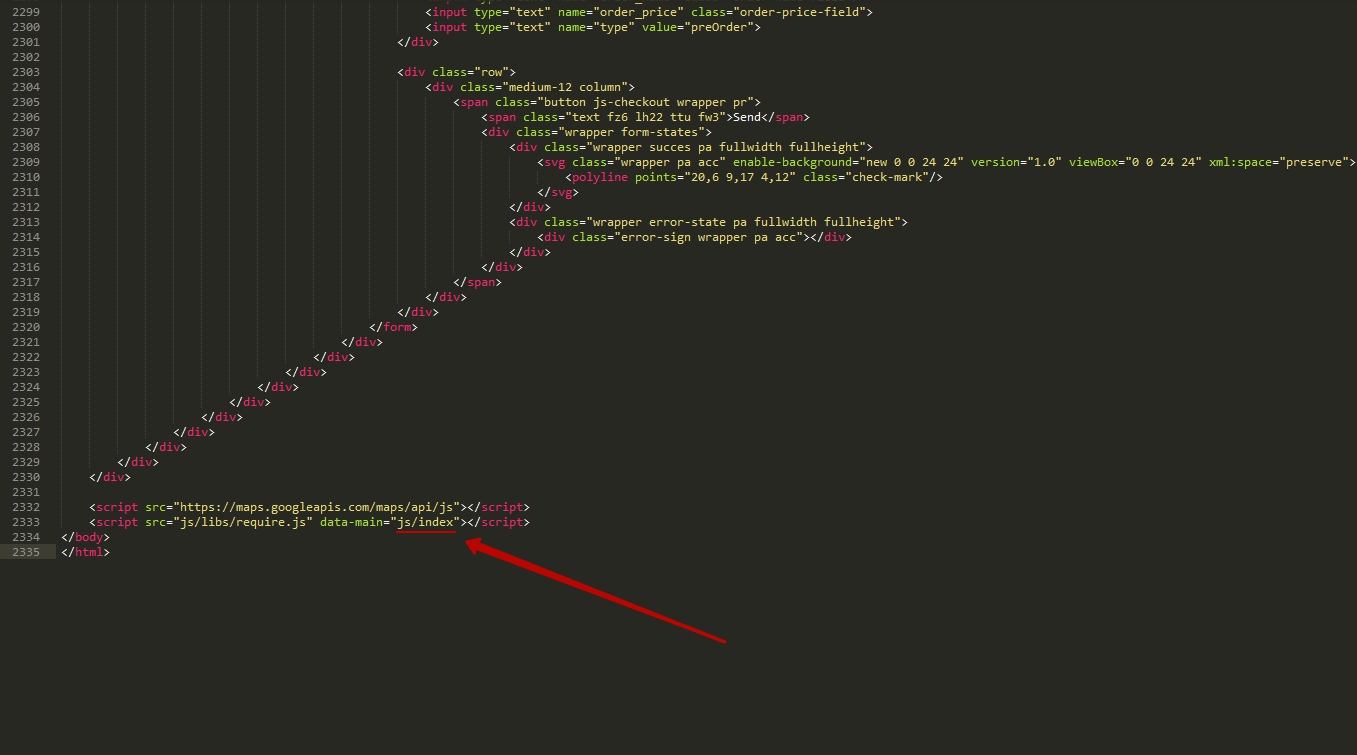Click the underlined "js/index" data-main value

click(427, 522)
